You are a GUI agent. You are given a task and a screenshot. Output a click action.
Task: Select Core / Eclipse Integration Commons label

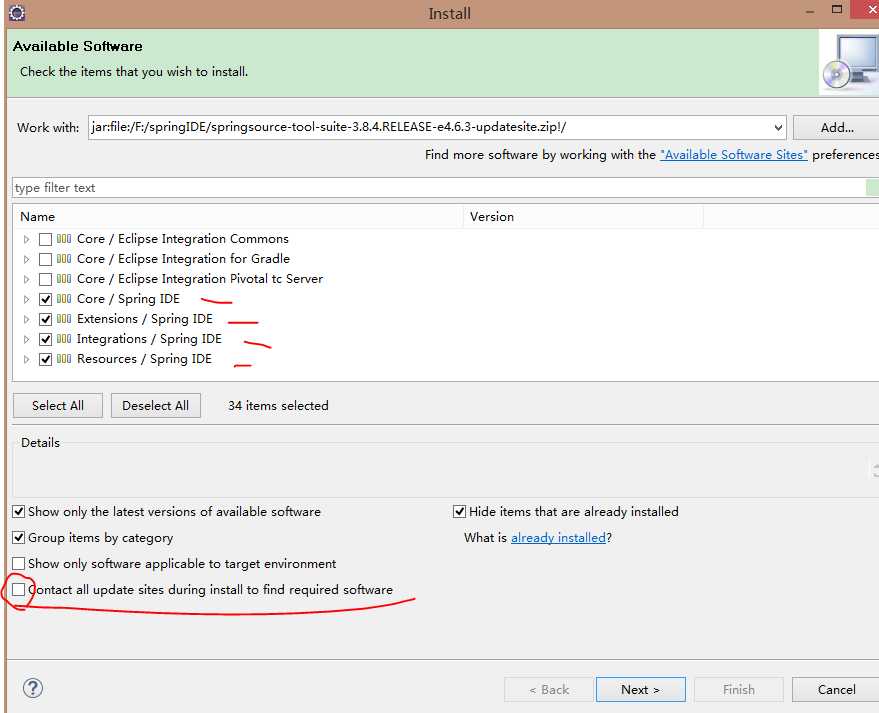coord(183,239)
